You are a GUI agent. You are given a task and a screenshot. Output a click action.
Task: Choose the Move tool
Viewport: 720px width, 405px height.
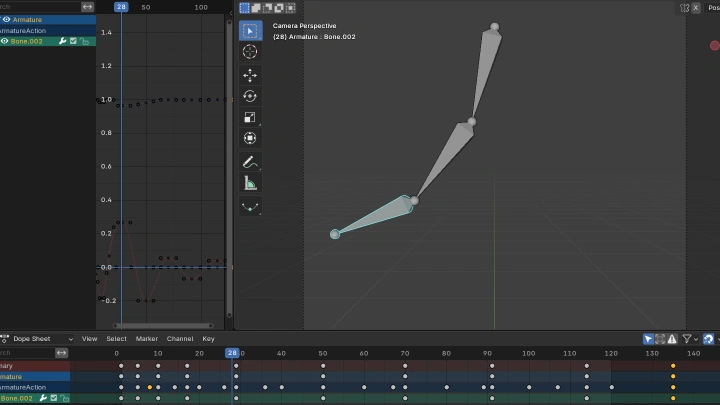pyautogui.click(x=250, y=75)
